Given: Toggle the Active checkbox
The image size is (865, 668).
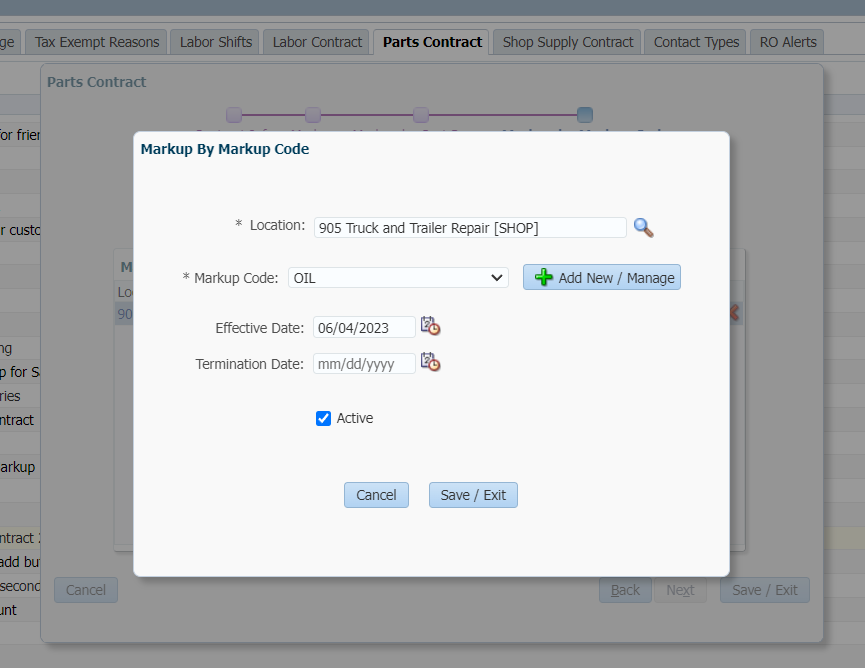Looking at the screenshot, I should pos(323,419).
